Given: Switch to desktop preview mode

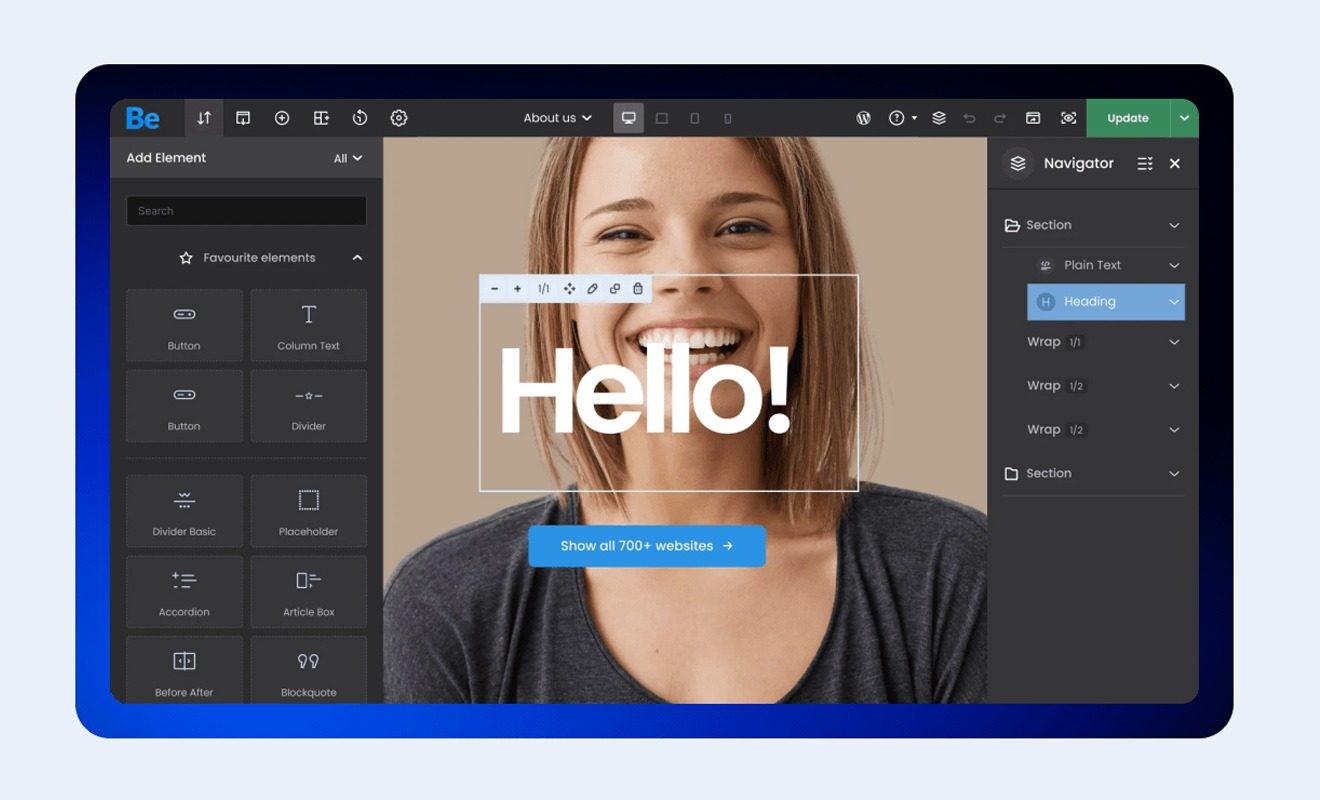Looking at the screenshot, I should pyautogui.click(x=629, y=118).
